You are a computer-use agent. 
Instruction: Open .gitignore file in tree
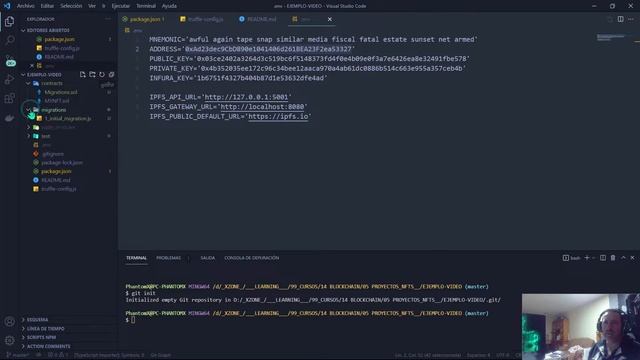(53, 154)
